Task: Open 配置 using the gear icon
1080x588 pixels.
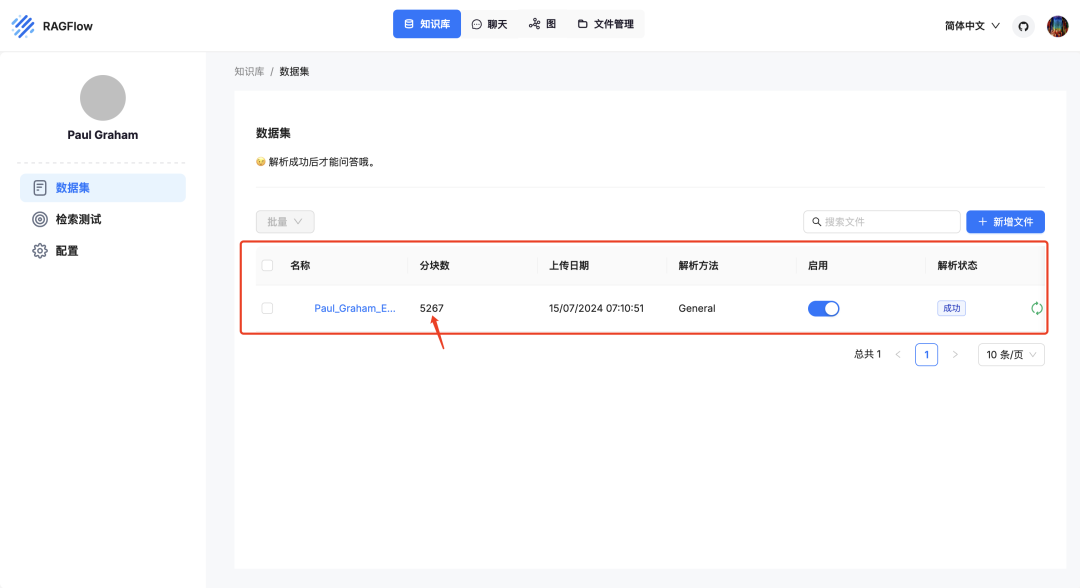Action: (39, 250)
